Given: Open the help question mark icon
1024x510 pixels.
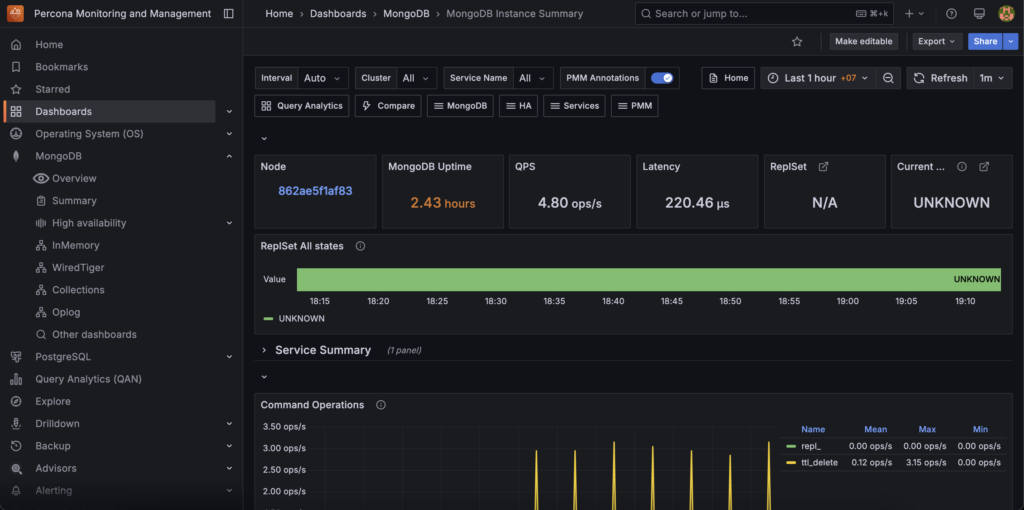Looking at the screenshot, I should pos(952,14).
